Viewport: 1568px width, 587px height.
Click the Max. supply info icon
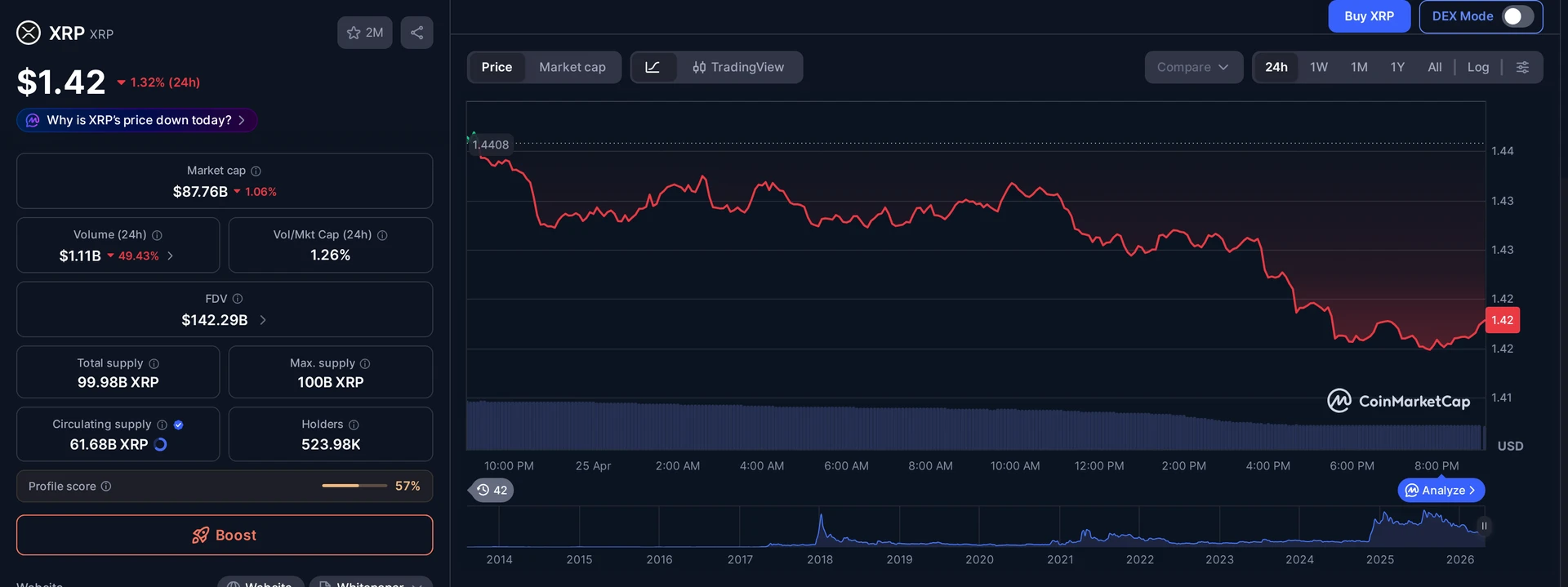[365, 363]
